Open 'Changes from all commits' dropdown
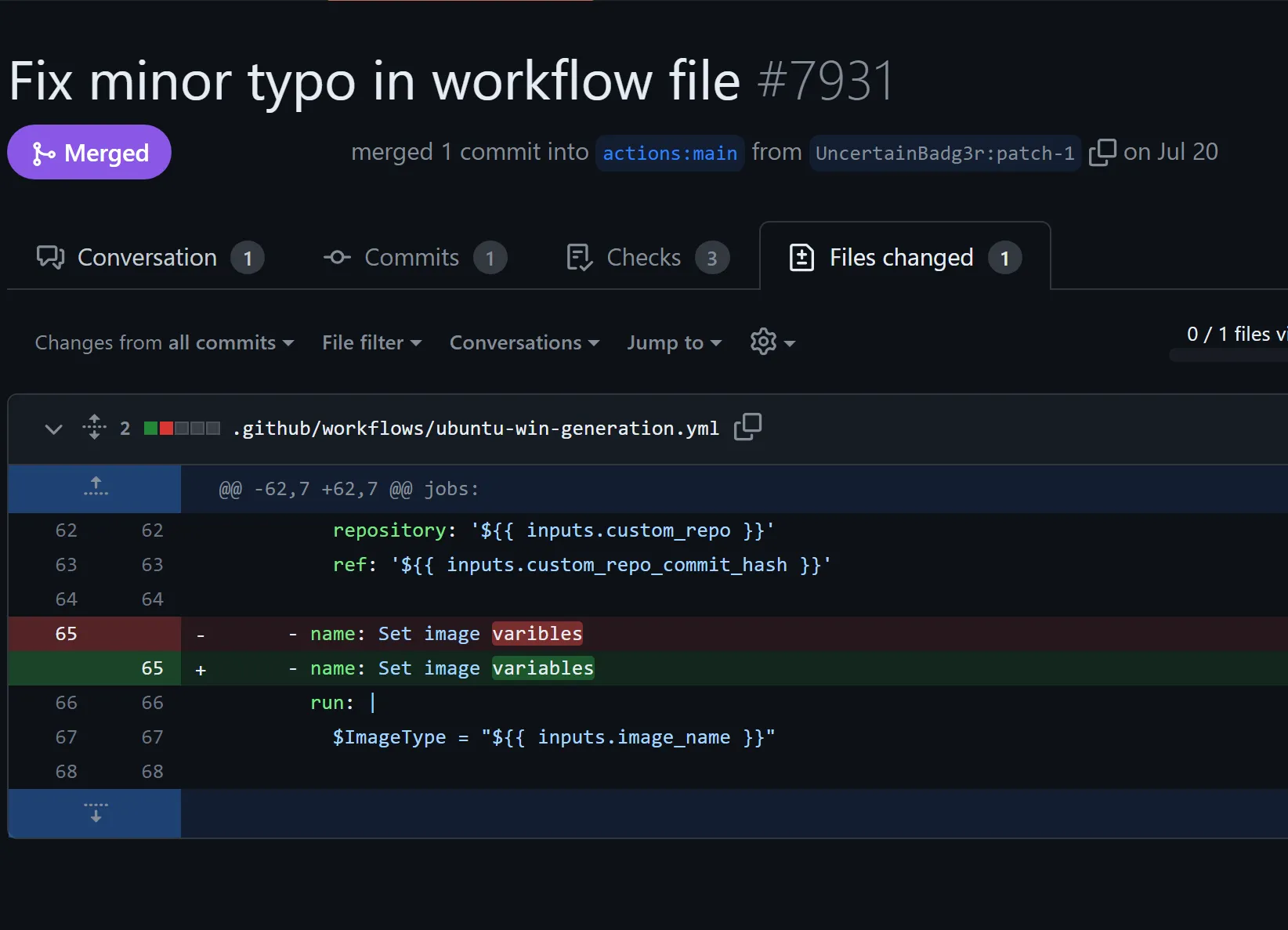The image size is (1288, 930). [x=165, y=342]
